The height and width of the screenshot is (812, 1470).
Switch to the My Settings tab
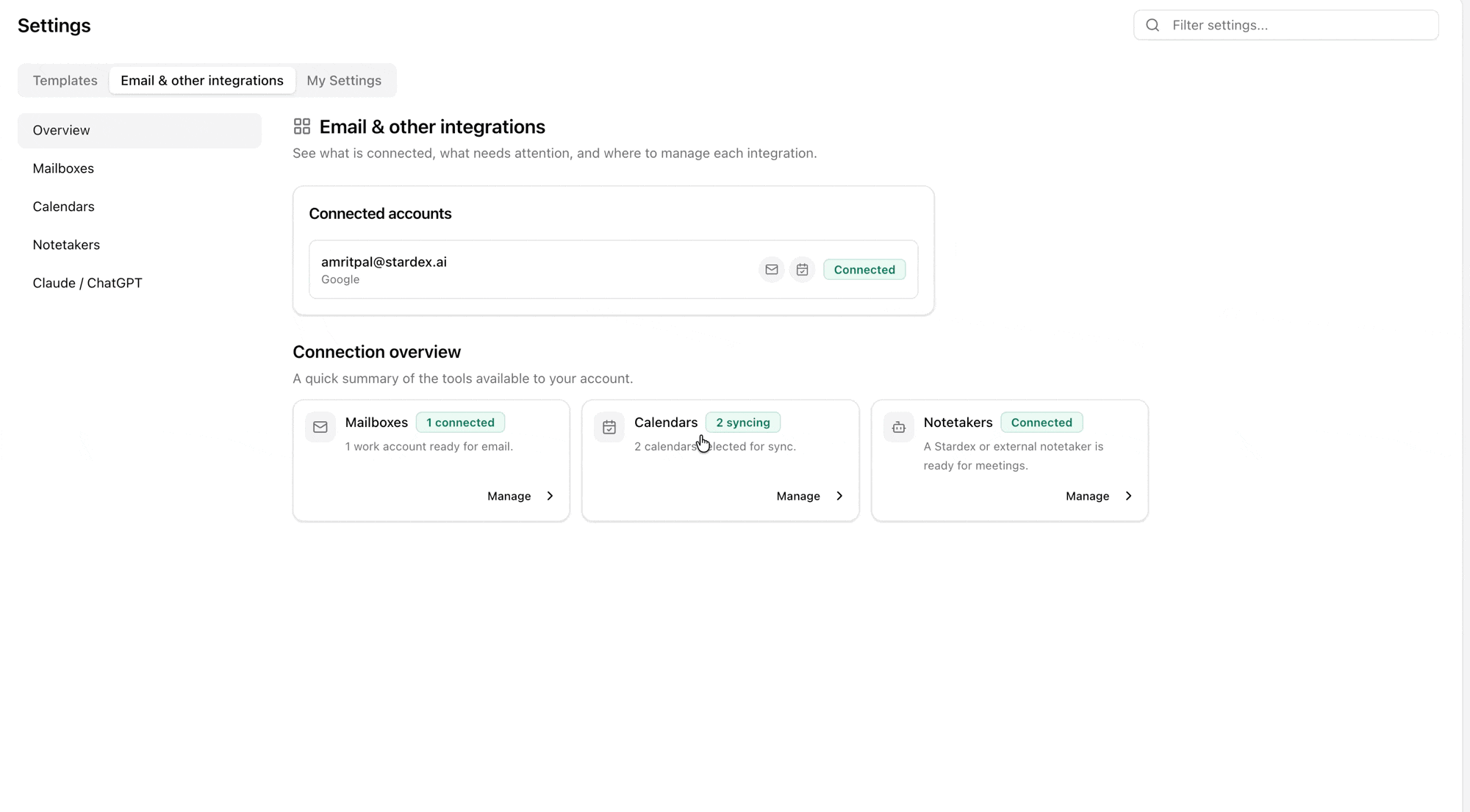tap(344, 80)
